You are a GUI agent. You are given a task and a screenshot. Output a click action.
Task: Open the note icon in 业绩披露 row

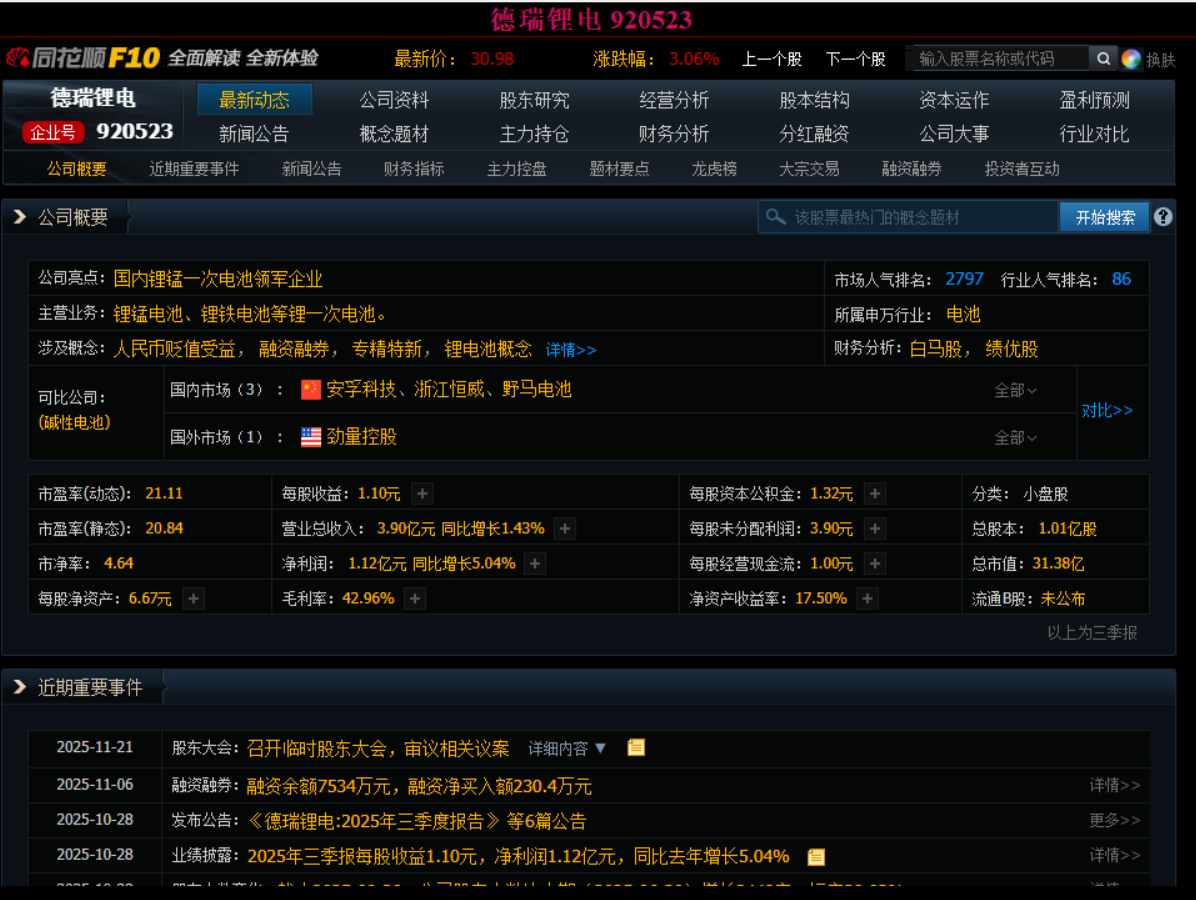click(x=816, y=857)
